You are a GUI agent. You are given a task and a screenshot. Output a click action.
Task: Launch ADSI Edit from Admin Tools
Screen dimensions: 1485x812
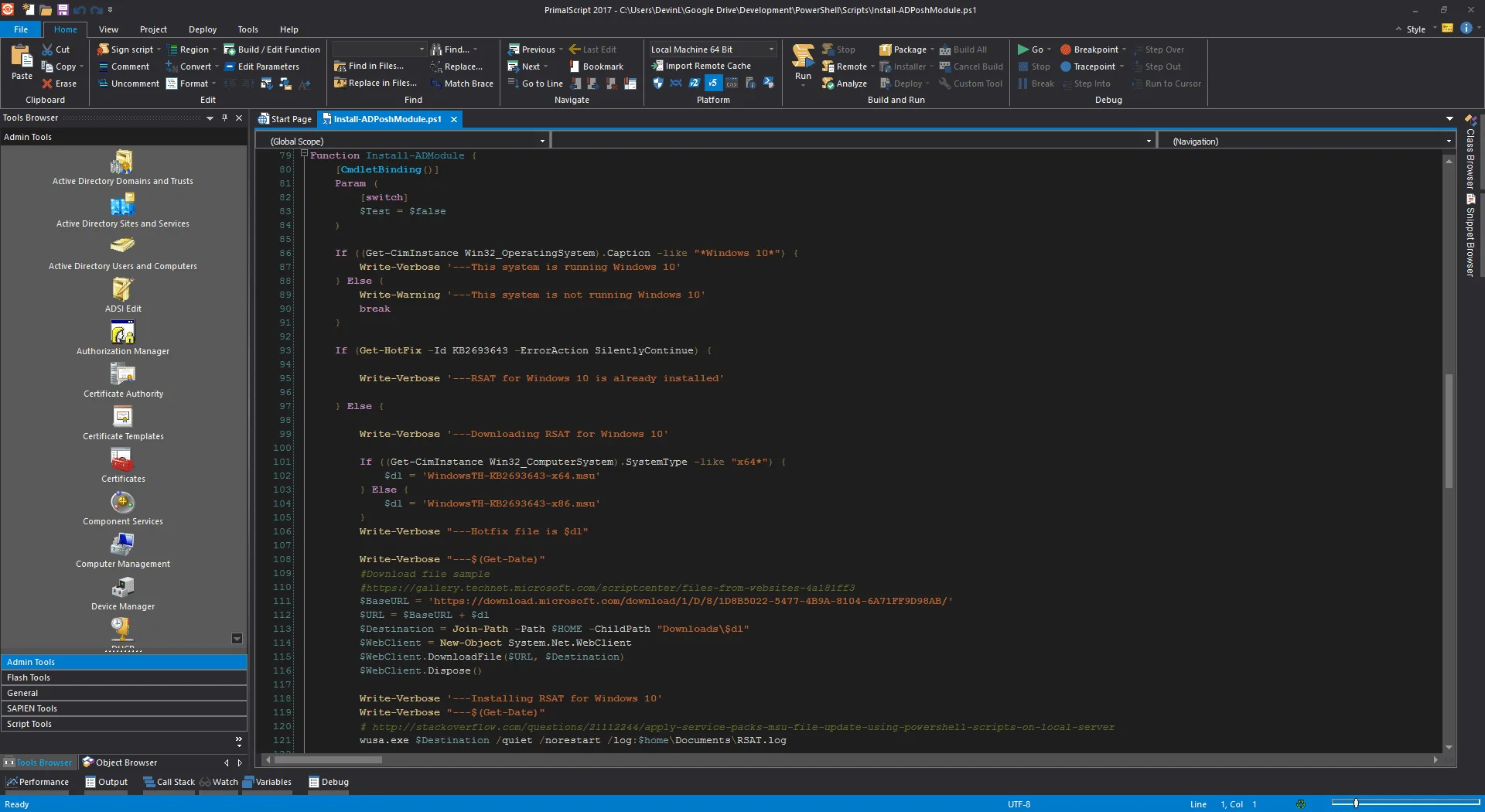[x=123, y=295]
